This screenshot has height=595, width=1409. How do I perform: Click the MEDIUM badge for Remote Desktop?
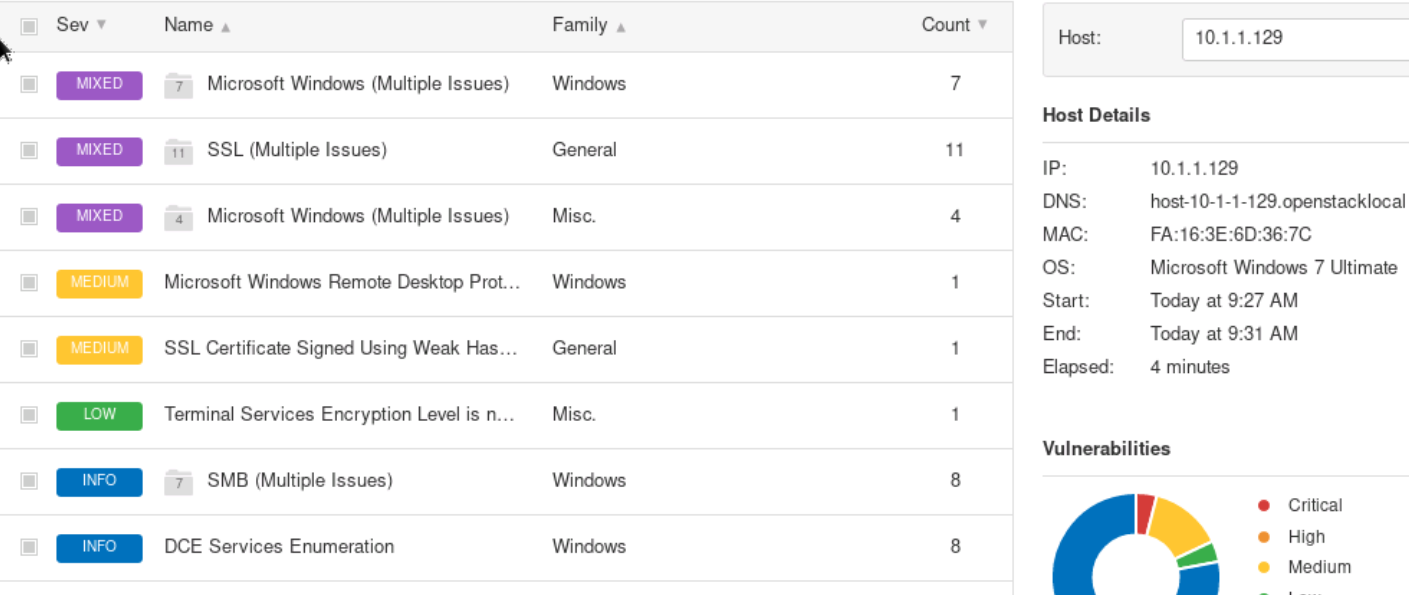[x=99, y=282]
